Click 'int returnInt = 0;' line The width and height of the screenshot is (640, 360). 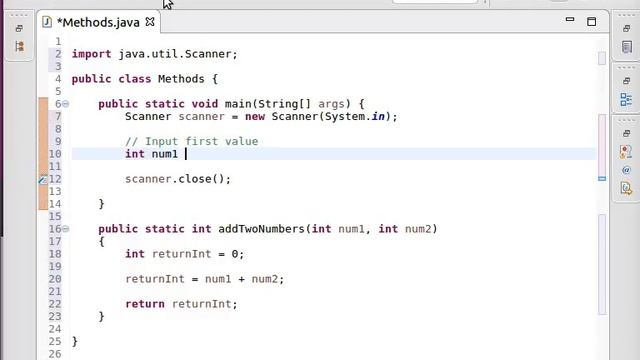pyautogui.click(x=184, y=254)
